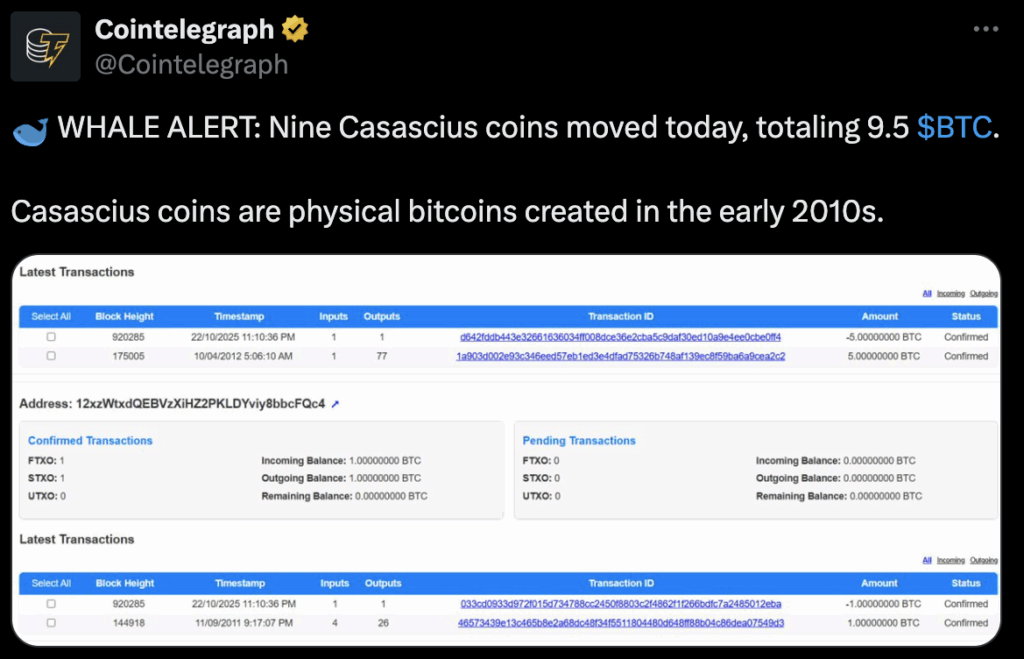
Task: Tick the checkbox for block 920285 in the top table
Action: coord(51,337)
